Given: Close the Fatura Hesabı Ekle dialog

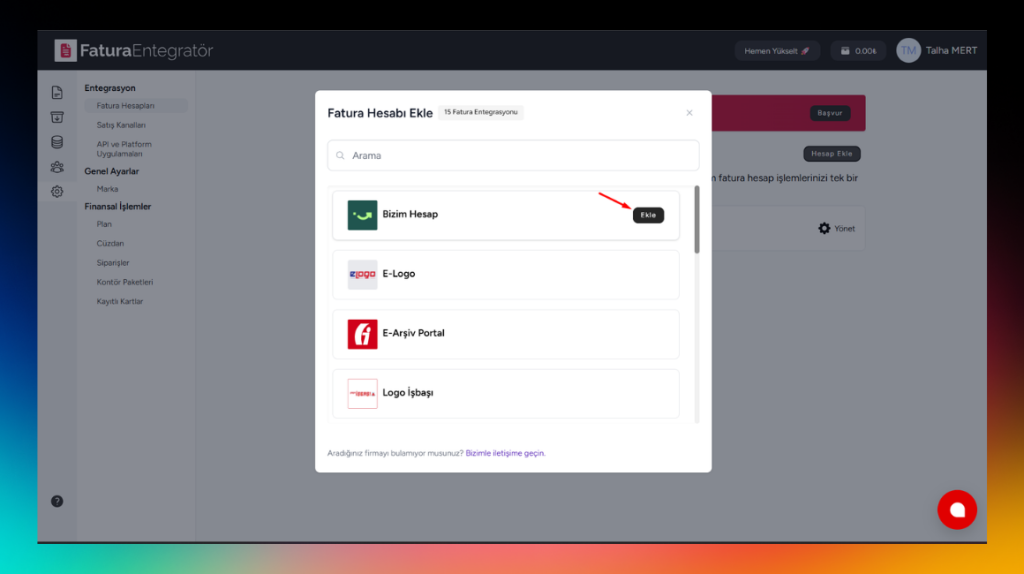Looking at the screenshot, I should coord(689,113).
